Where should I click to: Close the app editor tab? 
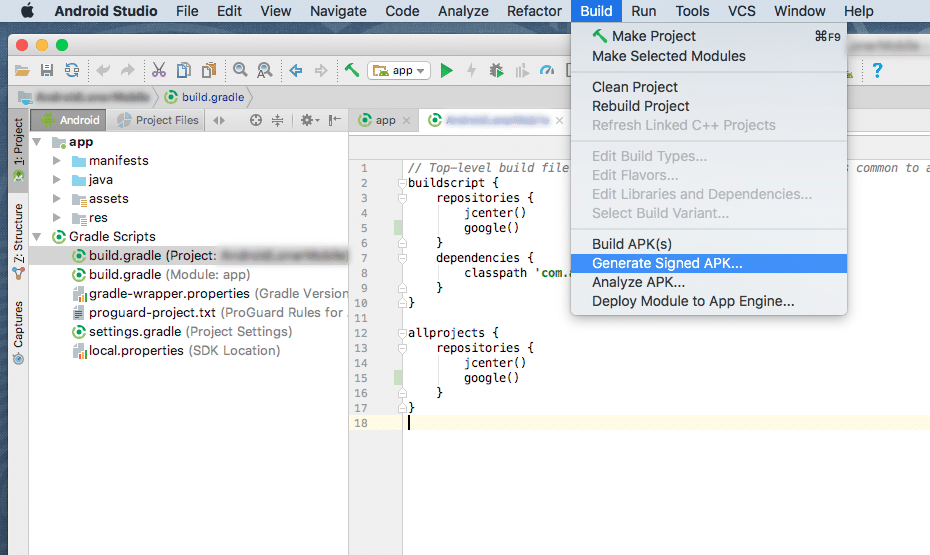tap(406, 120)
